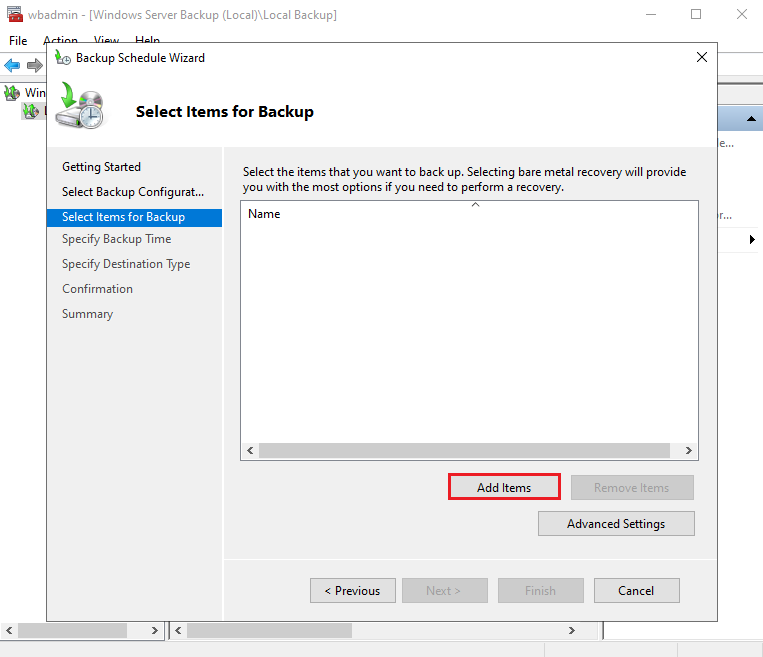
Task: Click the blue Back arrow toolbar icon
Action: tap(12, 65)
